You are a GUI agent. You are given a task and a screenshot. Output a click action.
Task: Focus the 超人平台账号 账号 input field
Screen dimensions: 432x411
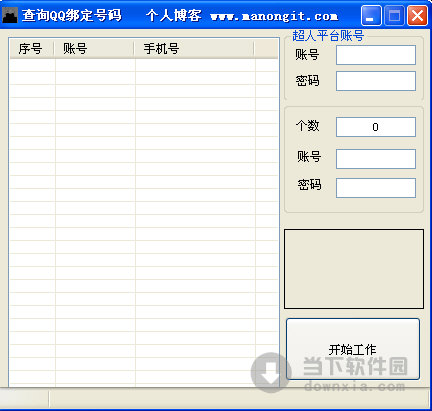[376, 55]
